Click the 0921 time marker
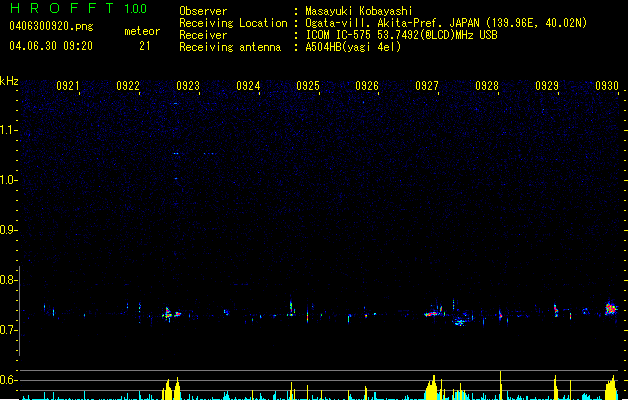 pos(67,86)
